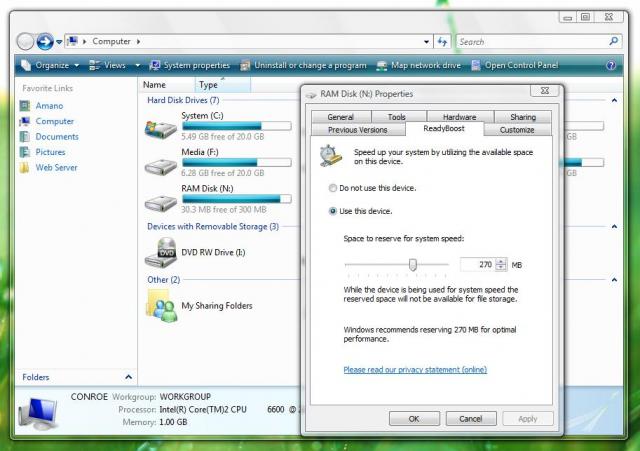This screenshot has width=640, height=451.
Task: Close the RAM Disk Properties dialog
Action: tap(544, 91)
